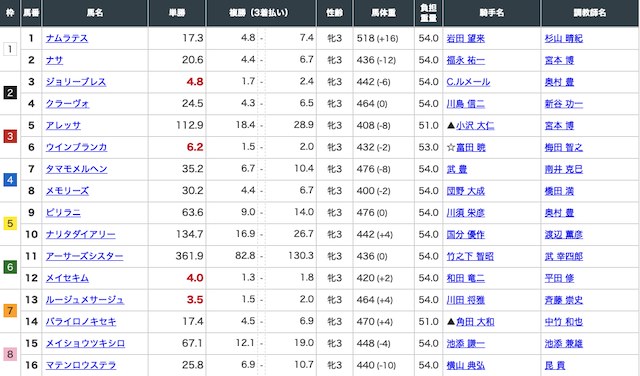Open horse link ジョリーブレス
Viewport: 640px width, 376px height.
point(76,82)
